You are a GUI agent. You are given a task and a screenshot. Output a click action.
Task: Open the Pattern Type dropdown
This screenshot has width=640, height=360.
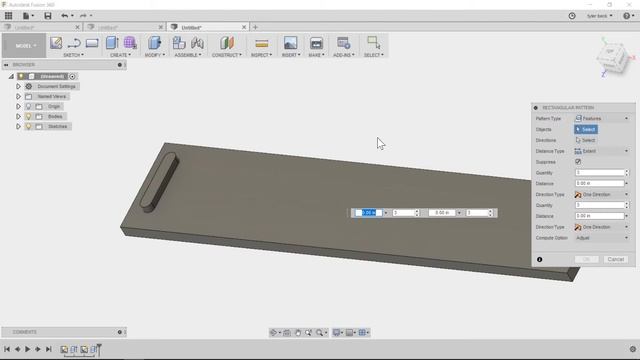point(602,118)
